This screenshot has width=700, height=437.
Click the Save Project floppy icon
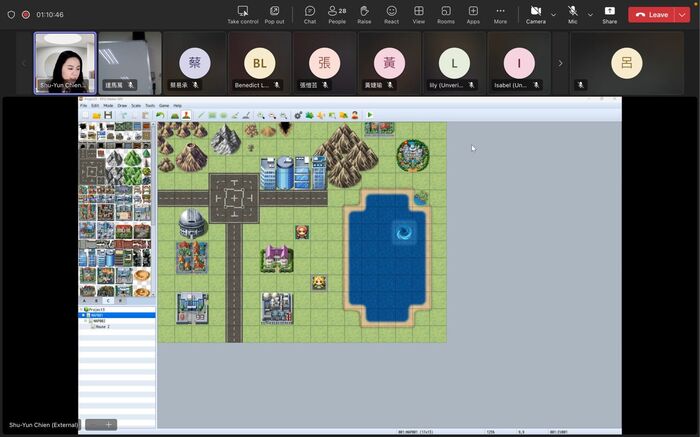108,115
